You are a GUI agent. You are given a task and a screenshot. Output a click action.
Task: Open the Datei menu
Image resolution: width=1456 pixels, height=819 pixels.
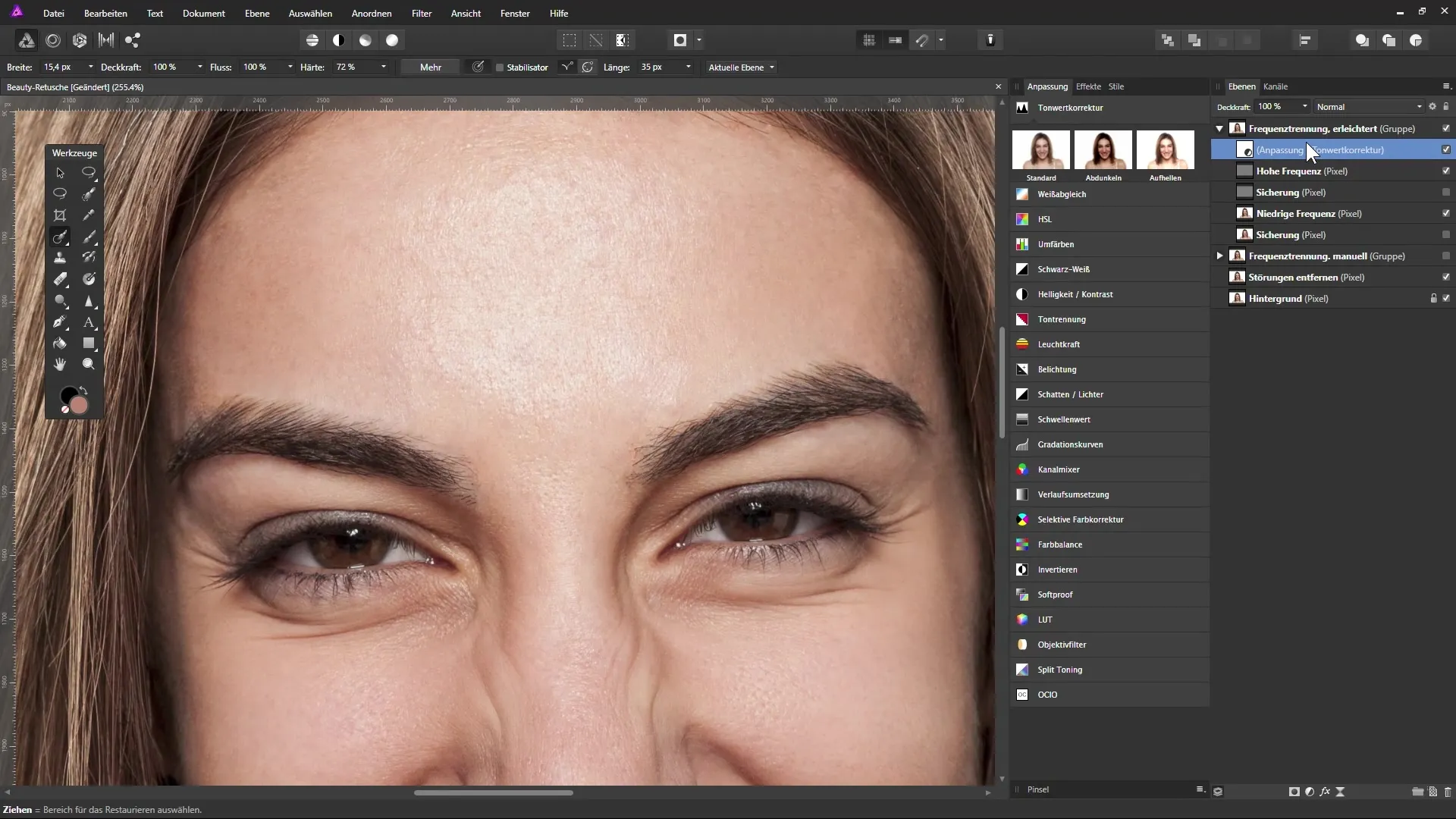54,14
